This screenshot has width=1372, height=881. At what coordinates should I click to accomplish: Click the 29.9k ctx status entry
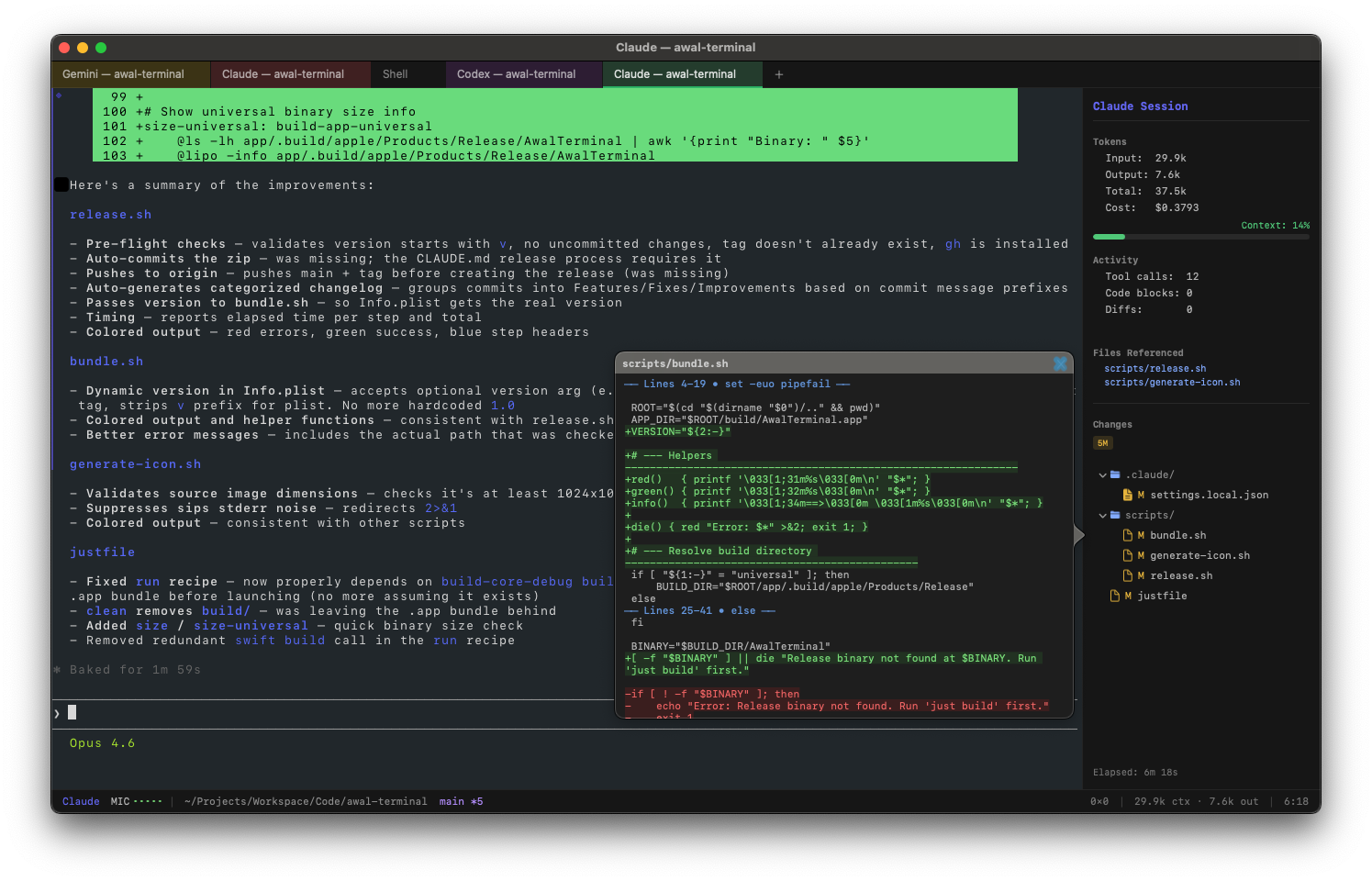tap(1162, 801)
